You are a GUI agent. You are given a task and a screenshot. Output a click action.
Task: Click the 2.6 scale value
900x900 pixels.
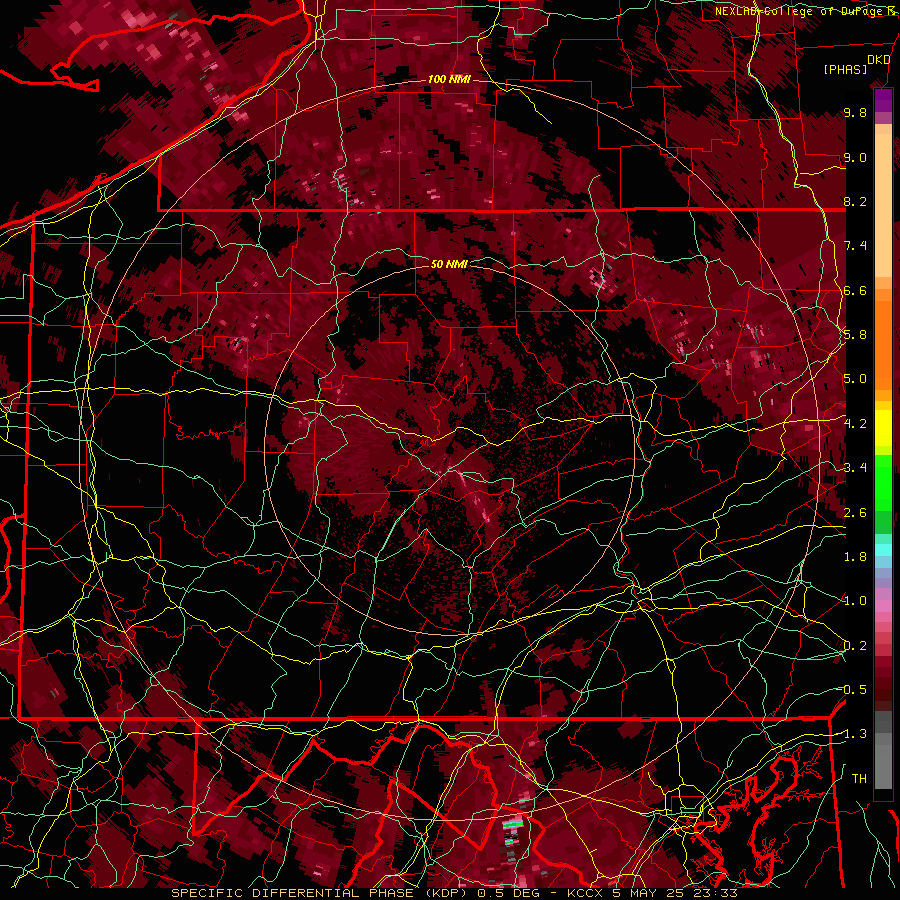click(855, 513)
